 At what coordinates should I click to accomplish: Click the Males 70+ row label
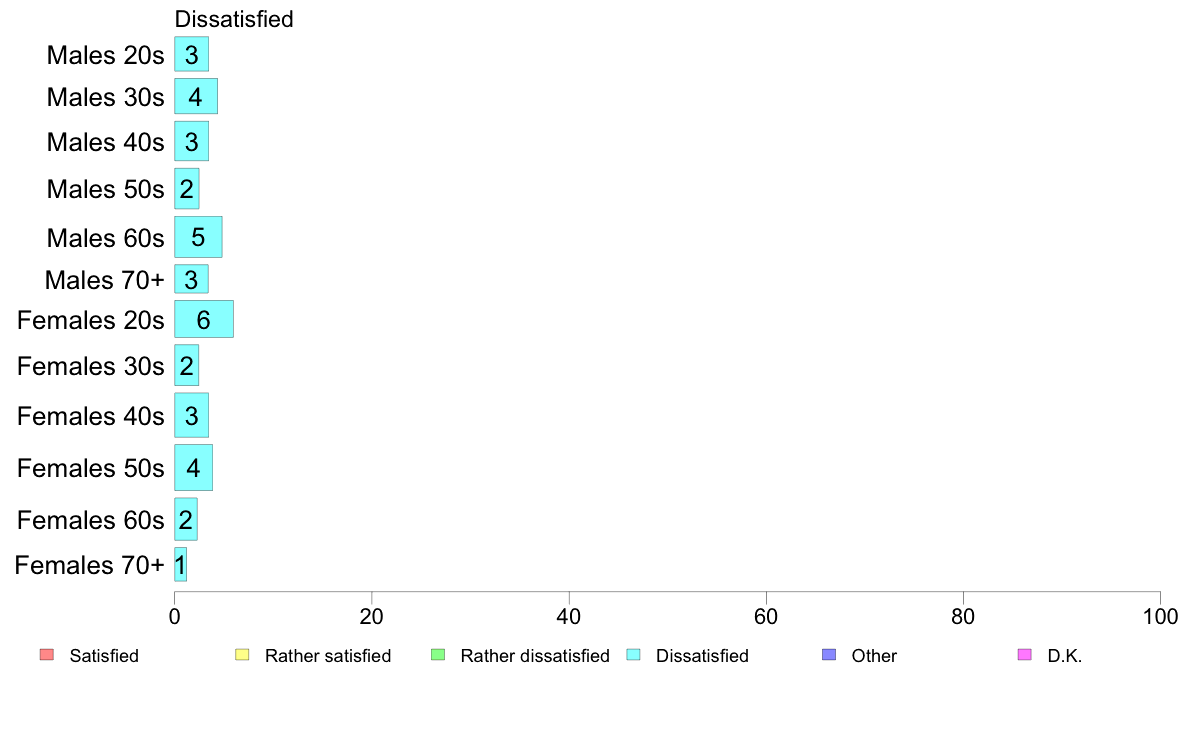tap(105, 280)
